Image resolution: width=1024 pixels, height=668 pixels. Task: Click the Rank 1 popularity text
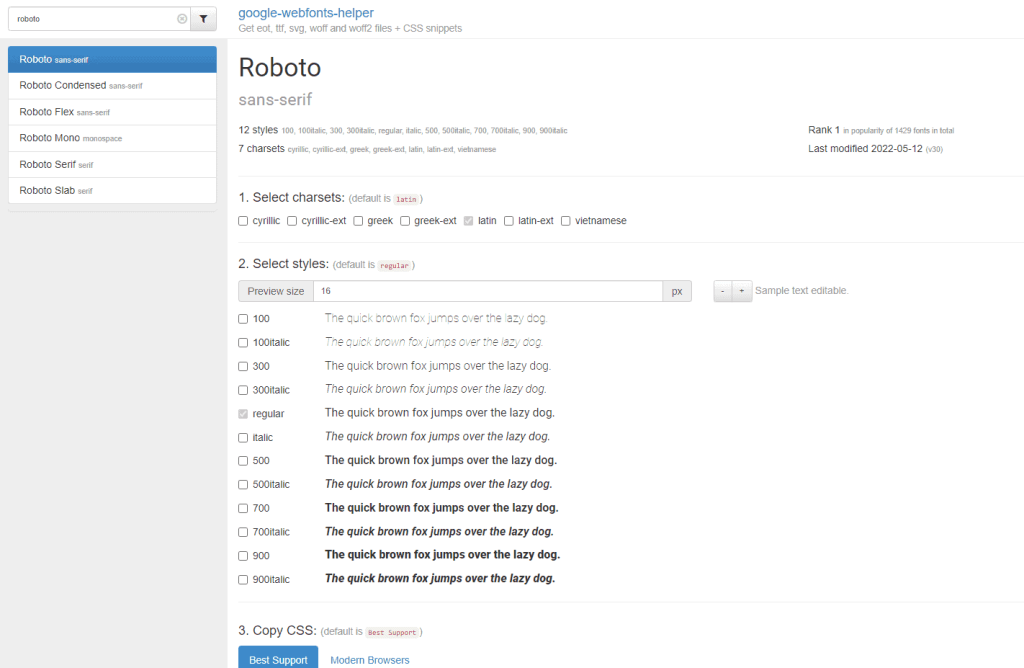coord(881,130)
